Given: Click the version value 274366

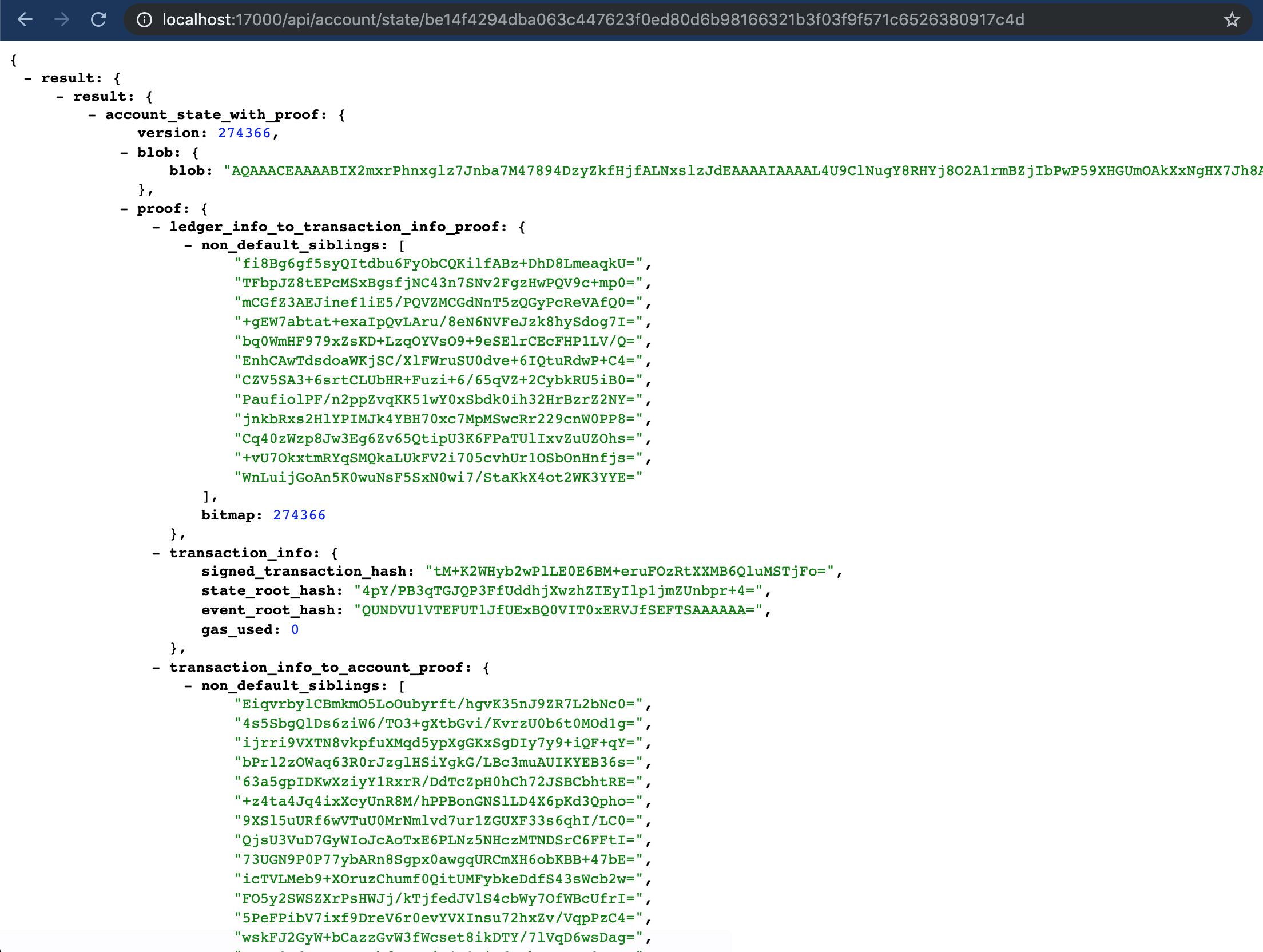Looking at the screenshot, I should (244, 133).
